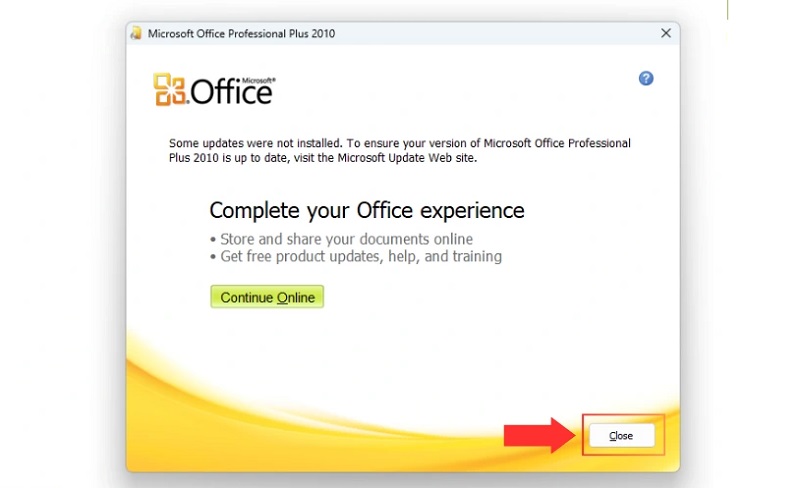This screenshot has width=800, height=488.
Task: Click the Office installer icon in title bar
Action: (136, 33)
